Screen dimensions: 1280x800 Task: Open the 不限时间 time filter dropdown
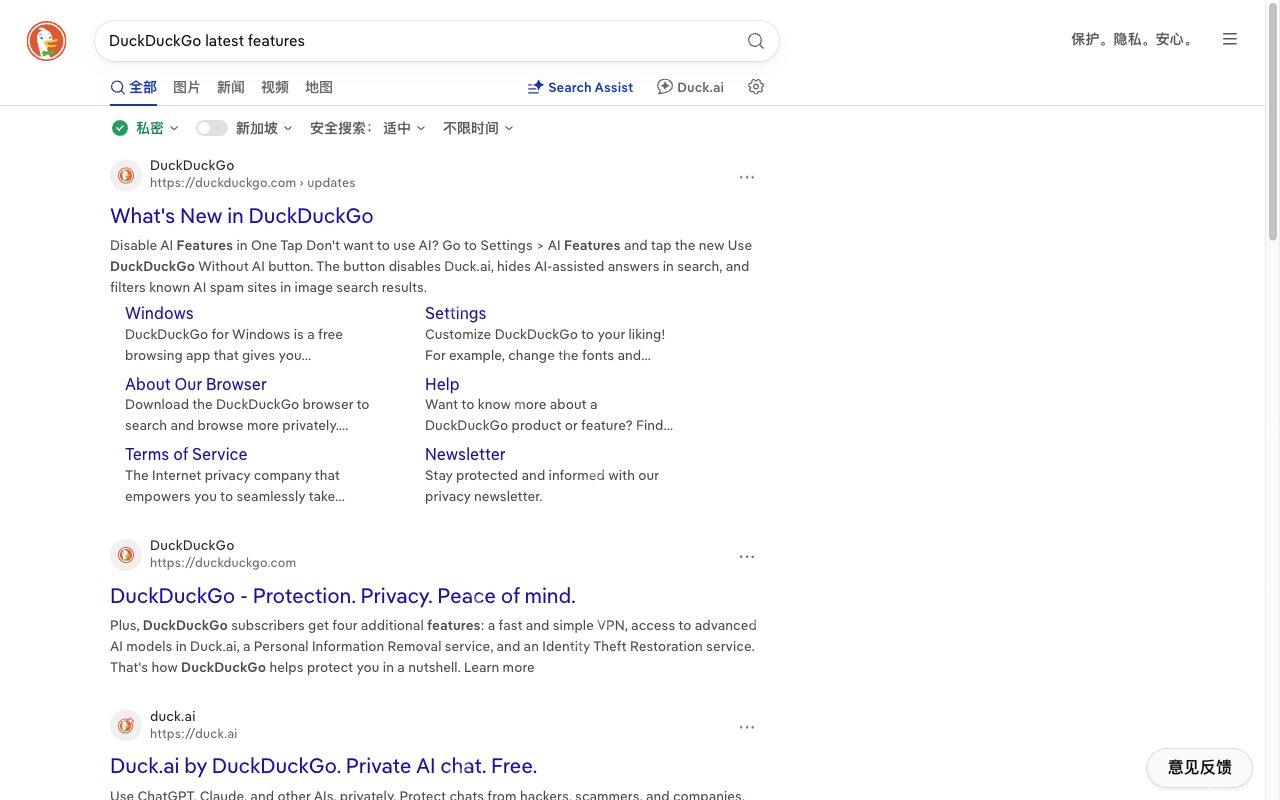tap(478, 128)
